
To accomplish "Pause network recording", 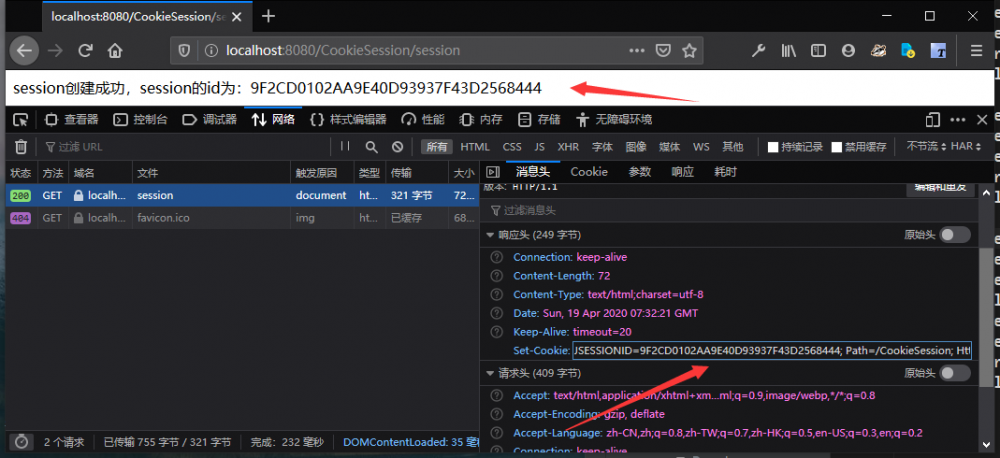I will [x=345, y=147].
